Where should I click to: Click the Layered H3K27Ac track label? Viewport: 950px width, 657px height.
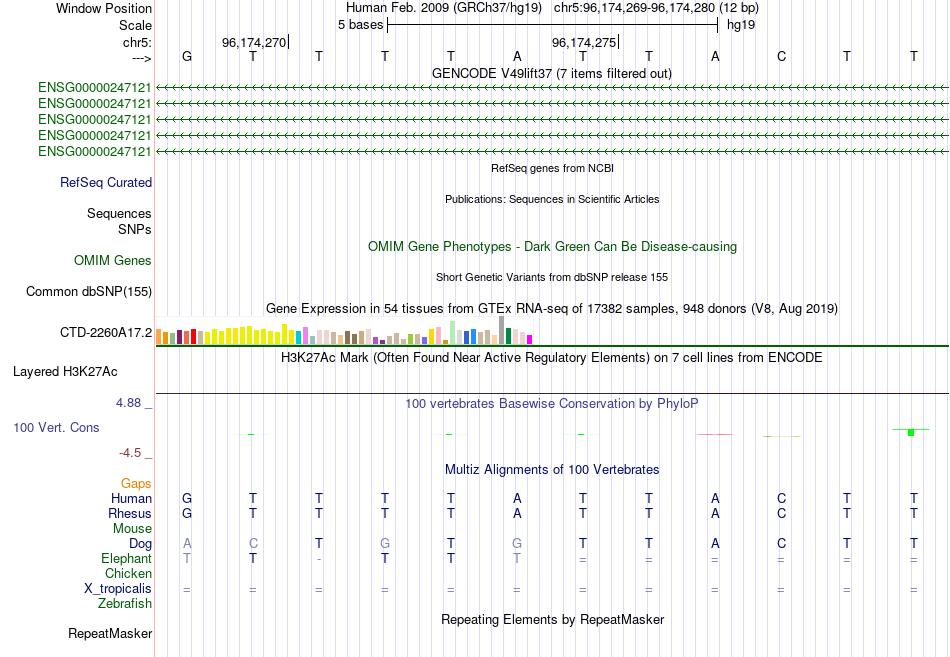coord(65,372)
